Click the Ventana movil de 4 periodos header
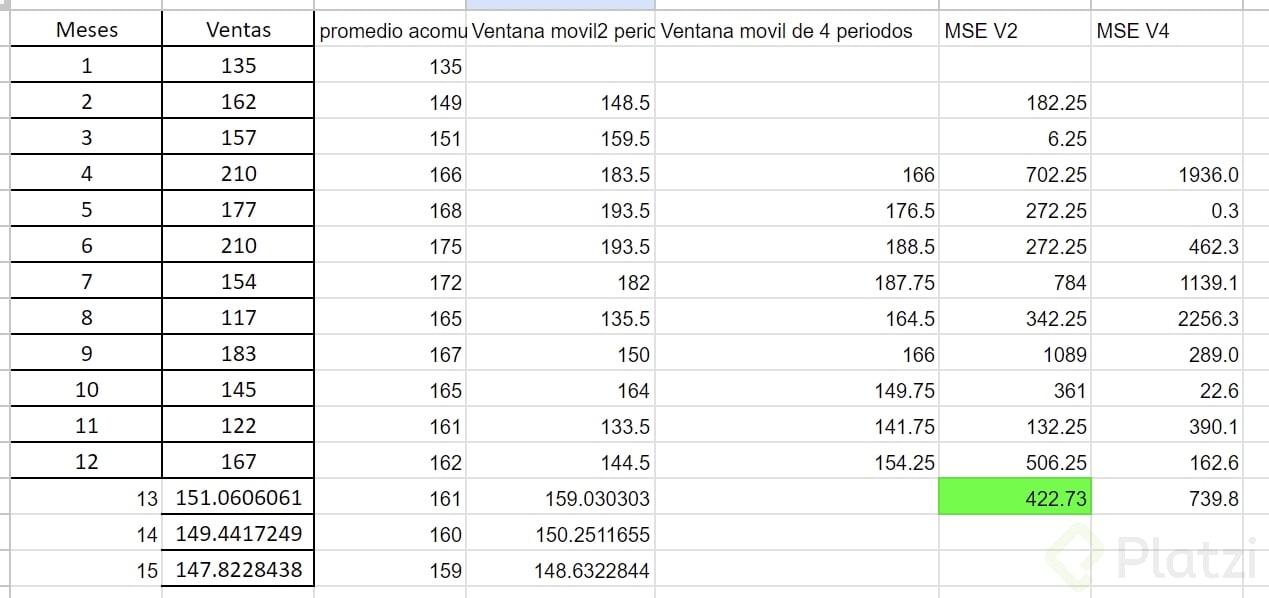This screenshot has height=598, width=1269. (x=797, y=31)
